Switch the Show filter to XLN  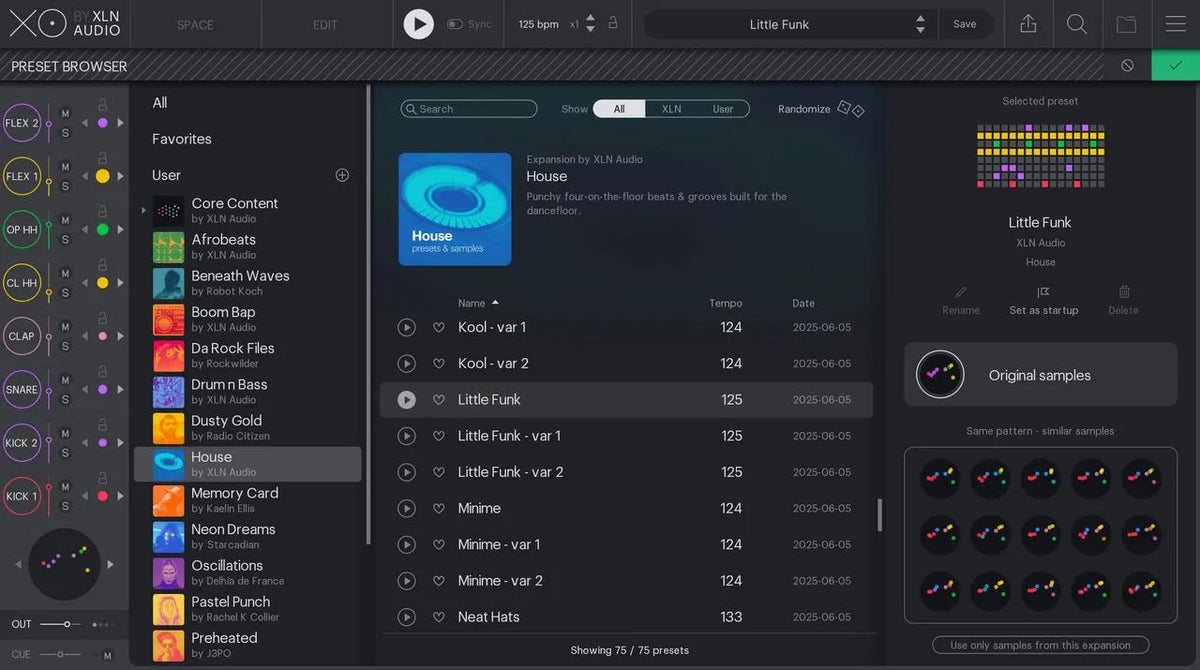coord(670,108)
